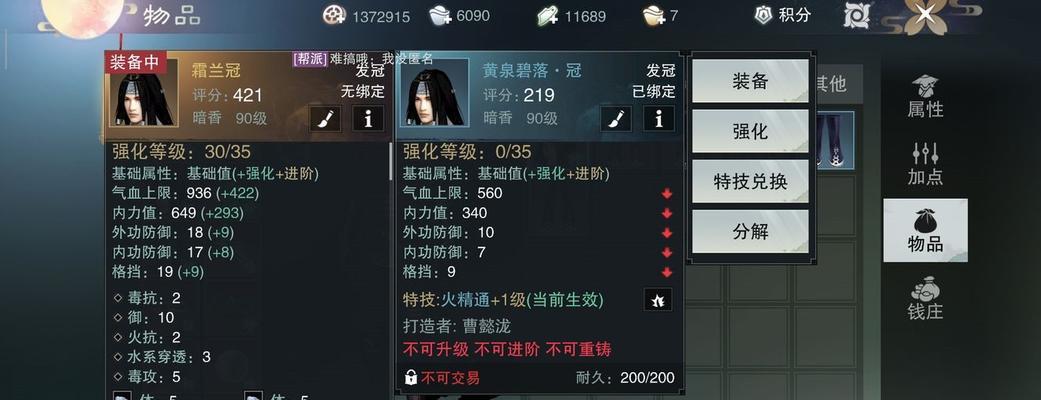1041x400 pixels.
Task: Click the green jade 11689 currency icon
Action: click(548, 16)
